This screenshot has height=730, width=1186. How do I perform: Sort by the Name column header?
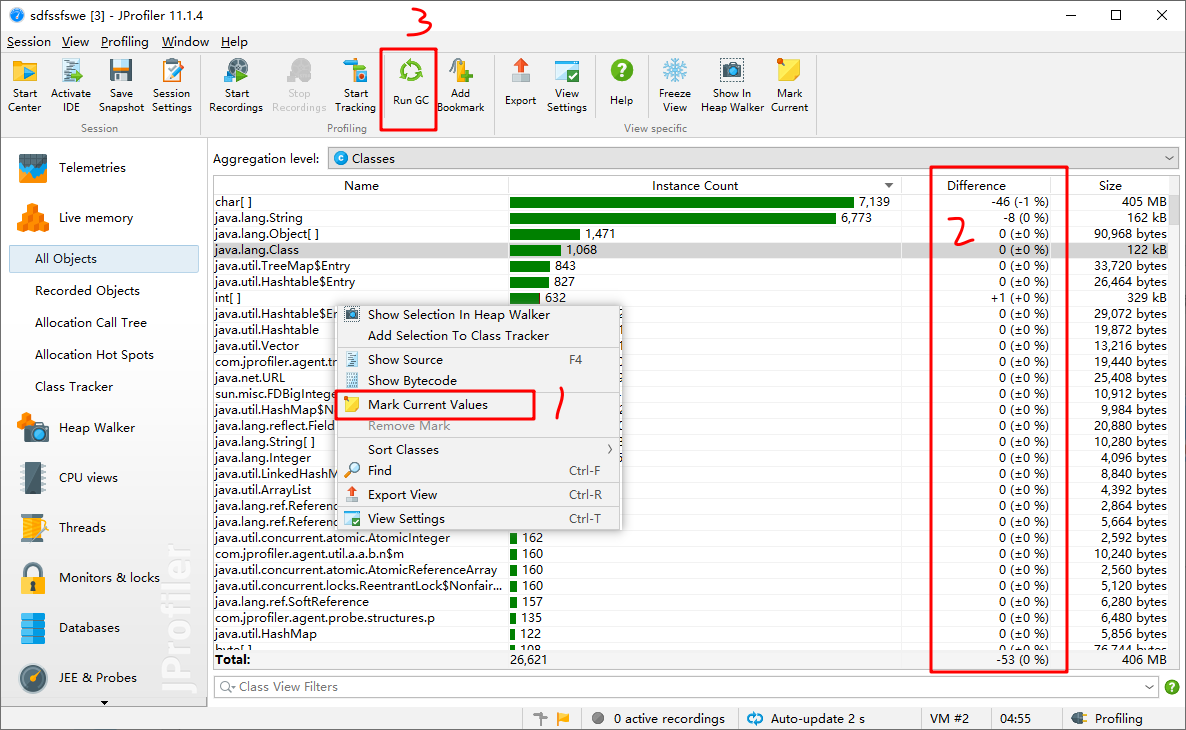click(x=361, y=185)
